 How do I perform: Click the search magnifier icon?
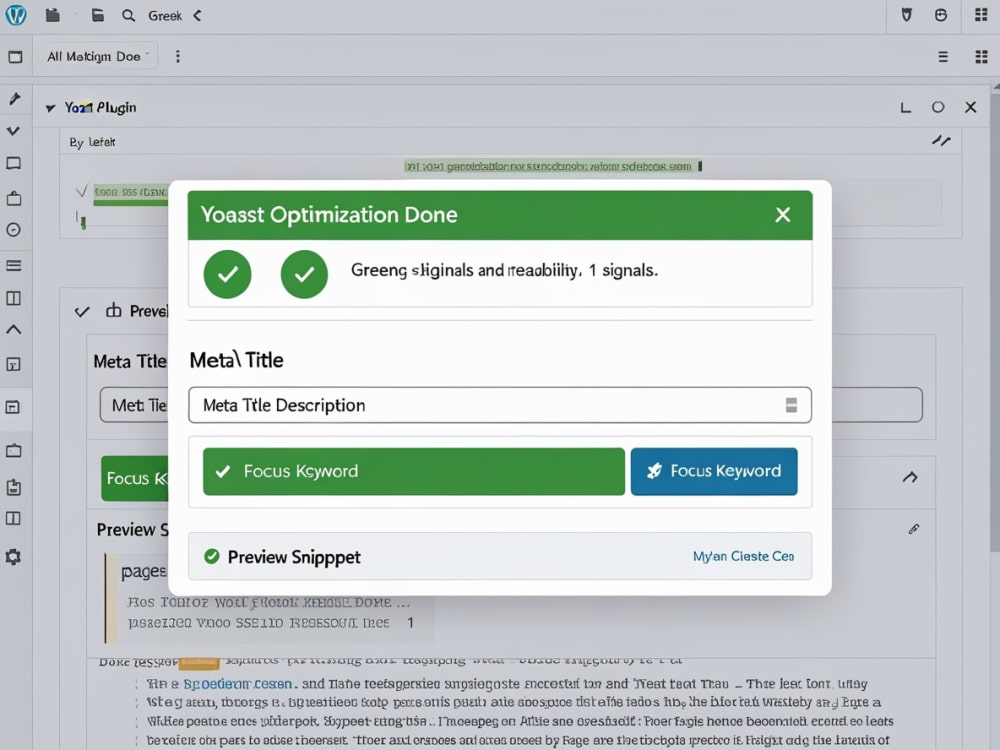128,15
